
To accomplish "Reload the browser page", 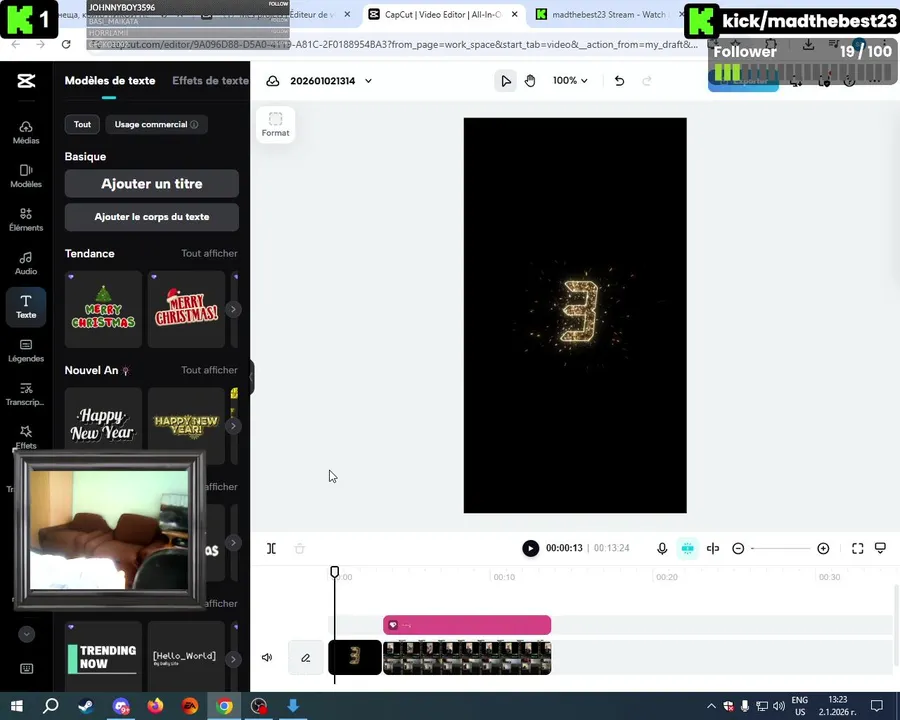I will pyautogui.click(x=66, y=44).
